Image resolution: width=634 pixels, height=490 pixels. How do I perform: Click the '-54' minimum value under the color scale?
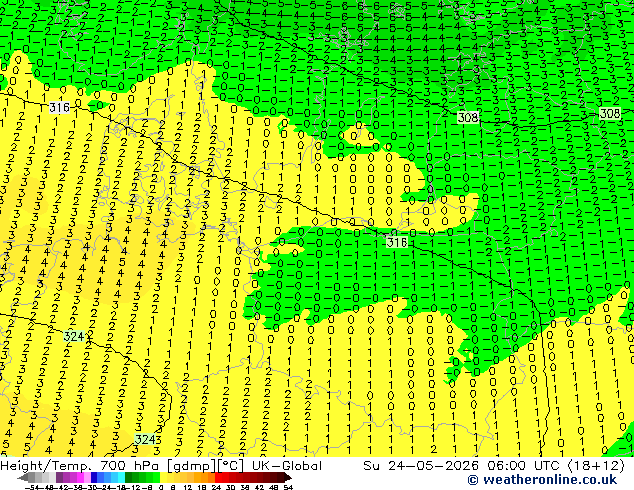(x=32, y=488)
